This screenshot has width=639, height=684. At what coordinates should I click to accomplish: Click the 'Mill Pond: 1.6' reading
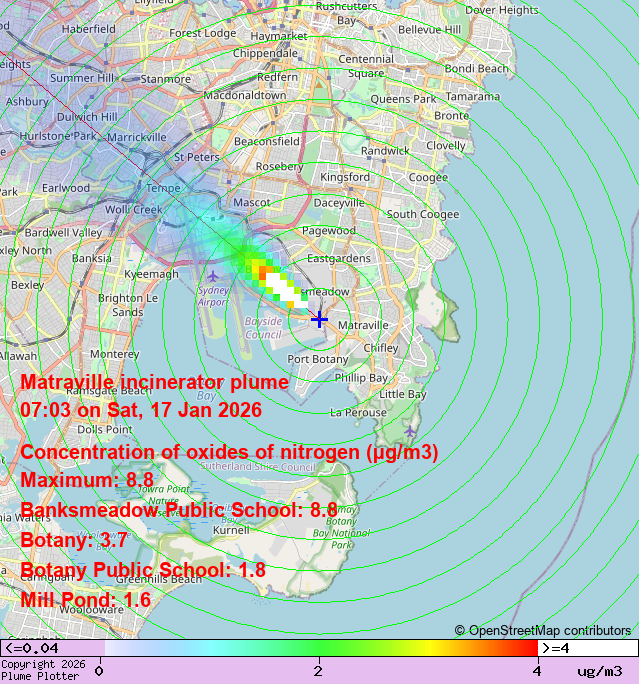[x=85, y=600]
